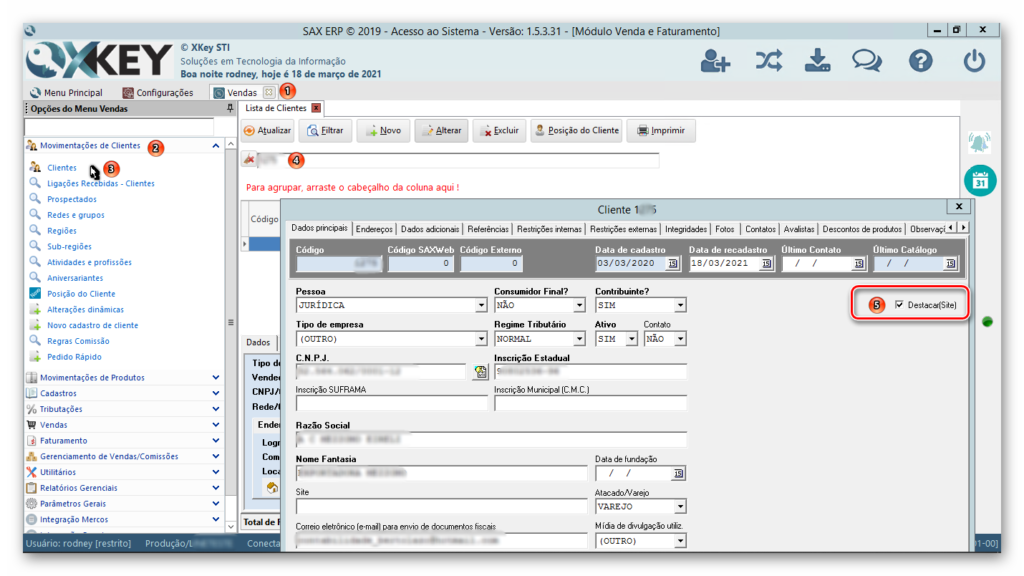The height and width of the screenshot is (576, 1024).
Task: Click the Filtrar button
Action: point(325,131)
